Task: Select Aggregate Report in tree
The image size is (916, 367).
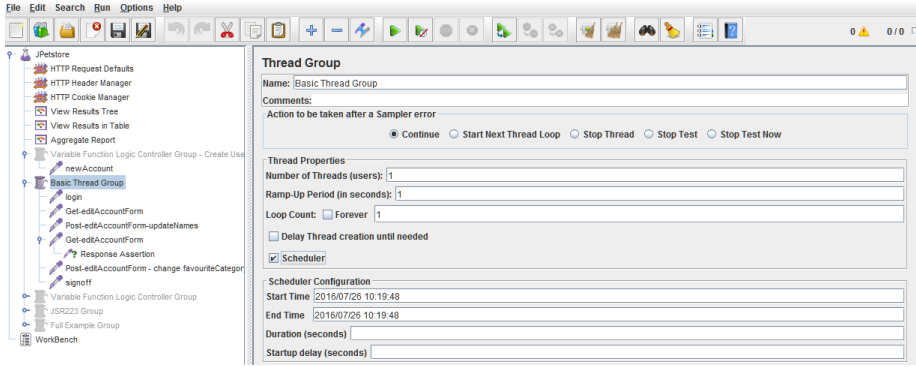Action: (x=82, y=140)
